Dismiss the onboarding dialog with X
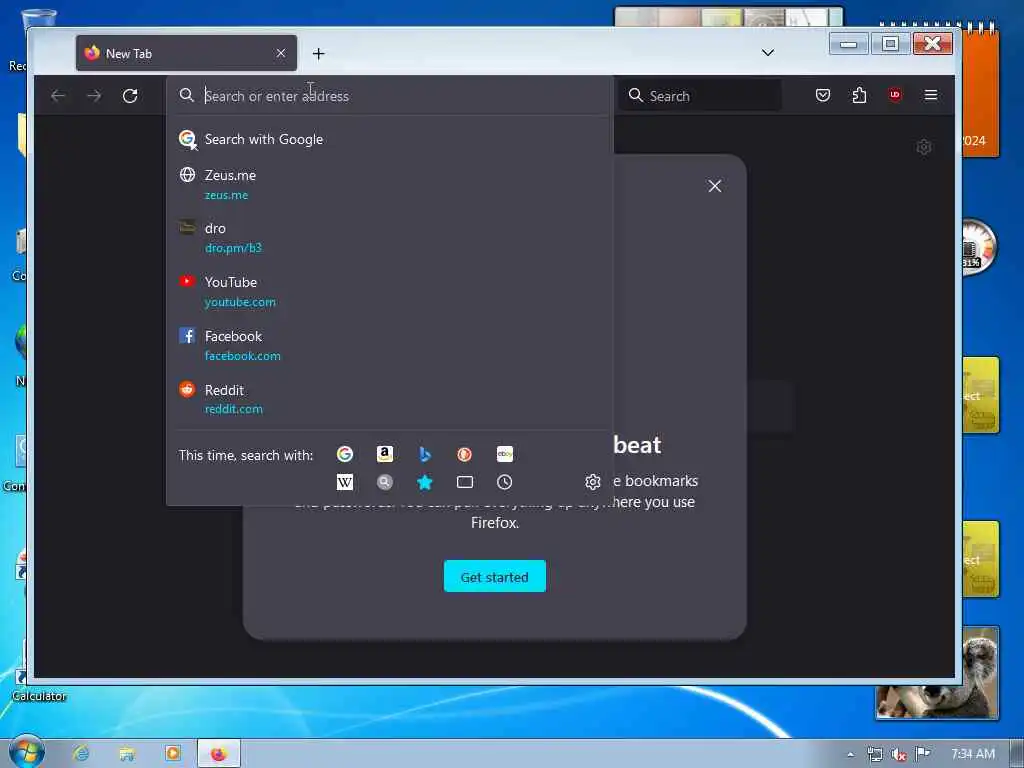The height and width of the screenshot is (768, 1024). (714, 186)
